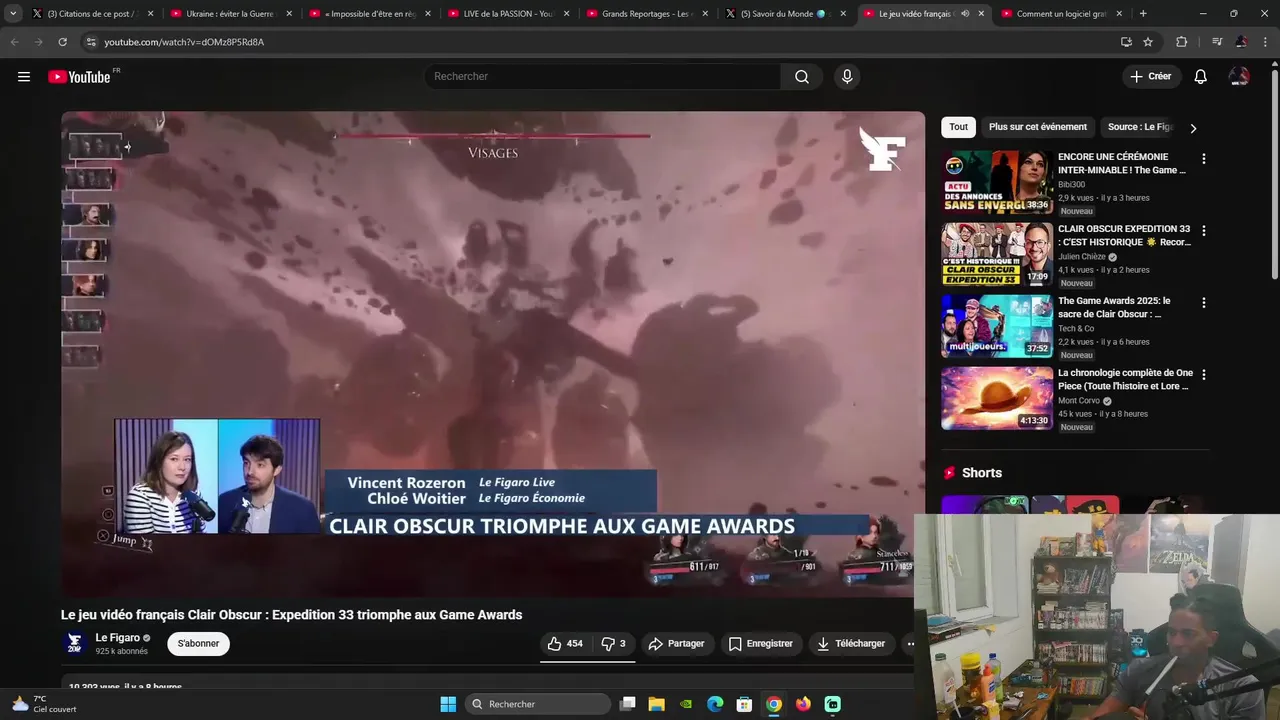Click the S'abonner button
This screenshot has width=1280, height=720.
tap(198, 644)
